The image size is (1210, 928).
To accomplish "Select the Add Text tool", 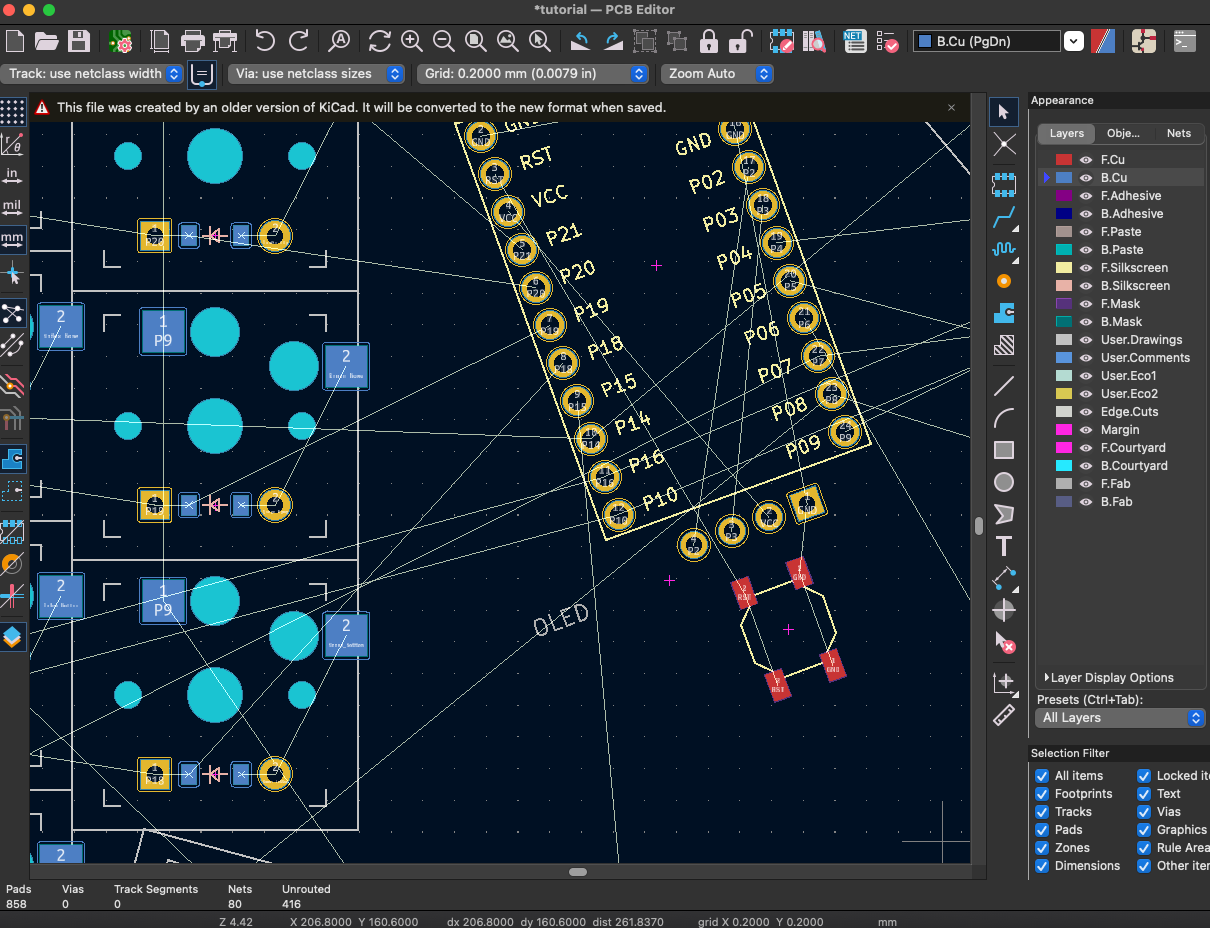I will tap(1004, 546).
